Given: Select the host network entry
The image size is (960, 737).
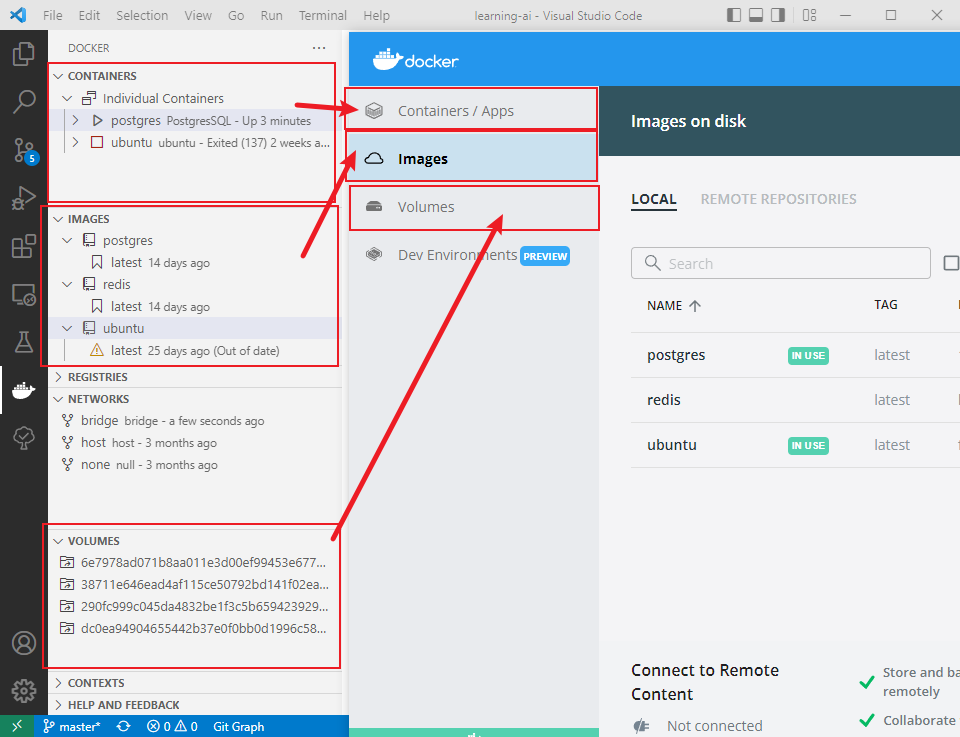Looking at the screenshot, I should pyautogui.click(x=193, y=443).
